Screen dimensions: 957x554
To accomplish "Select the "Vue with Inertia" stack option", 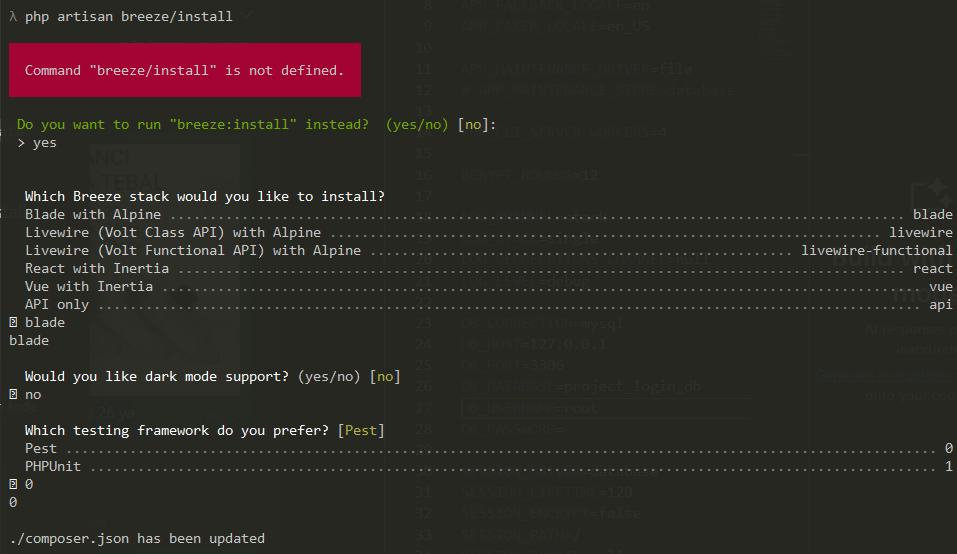I will 89,287.
